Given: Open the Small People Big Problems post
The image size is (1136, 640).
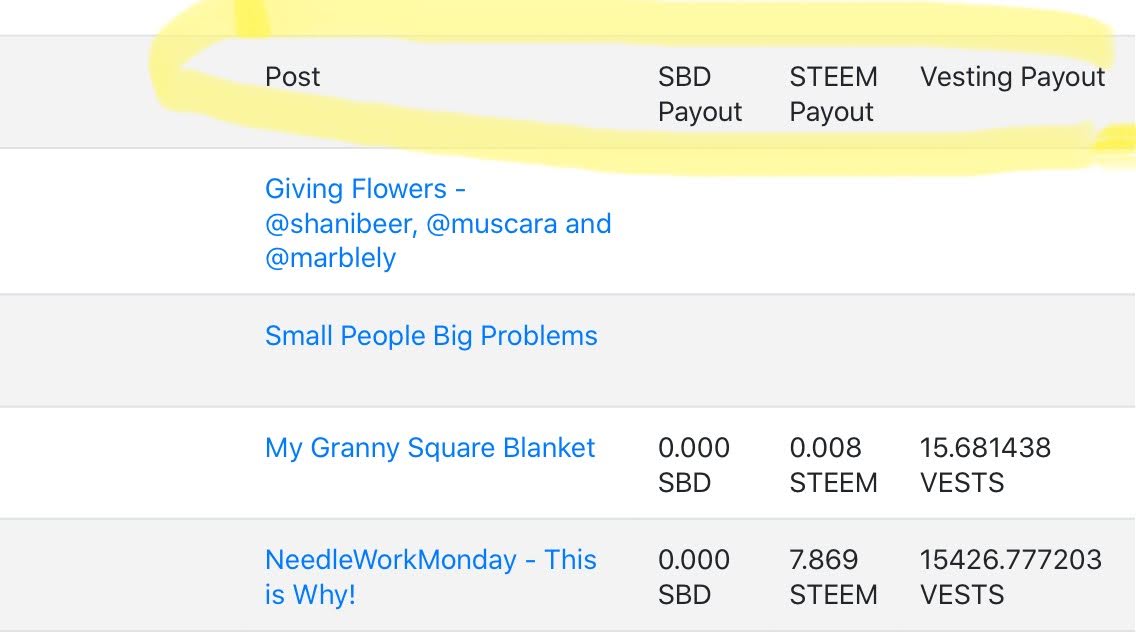Looking at the screenshot, I should (x=431, y=336).
